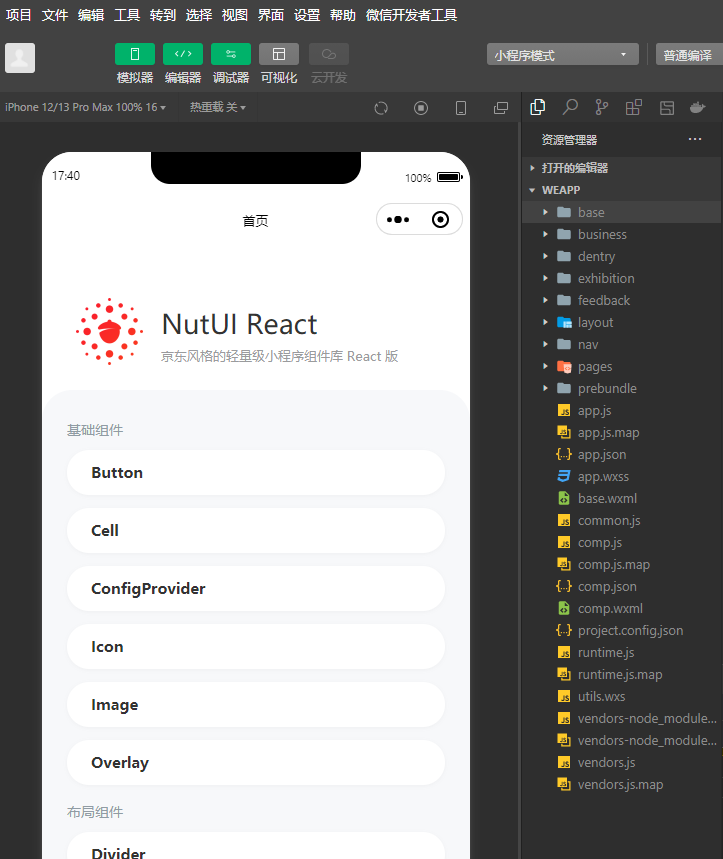Open the comp.js file
This screenshot has height=859, width=723.
622,542
